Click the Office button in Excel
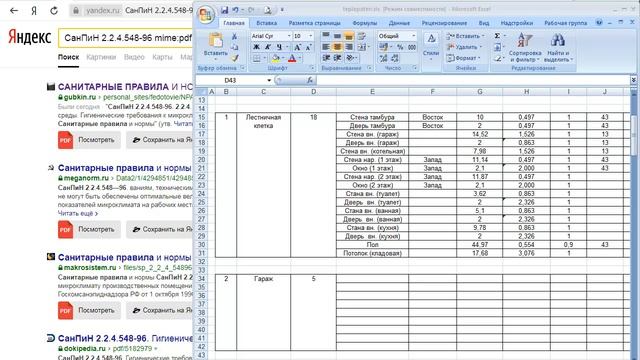 206,15
